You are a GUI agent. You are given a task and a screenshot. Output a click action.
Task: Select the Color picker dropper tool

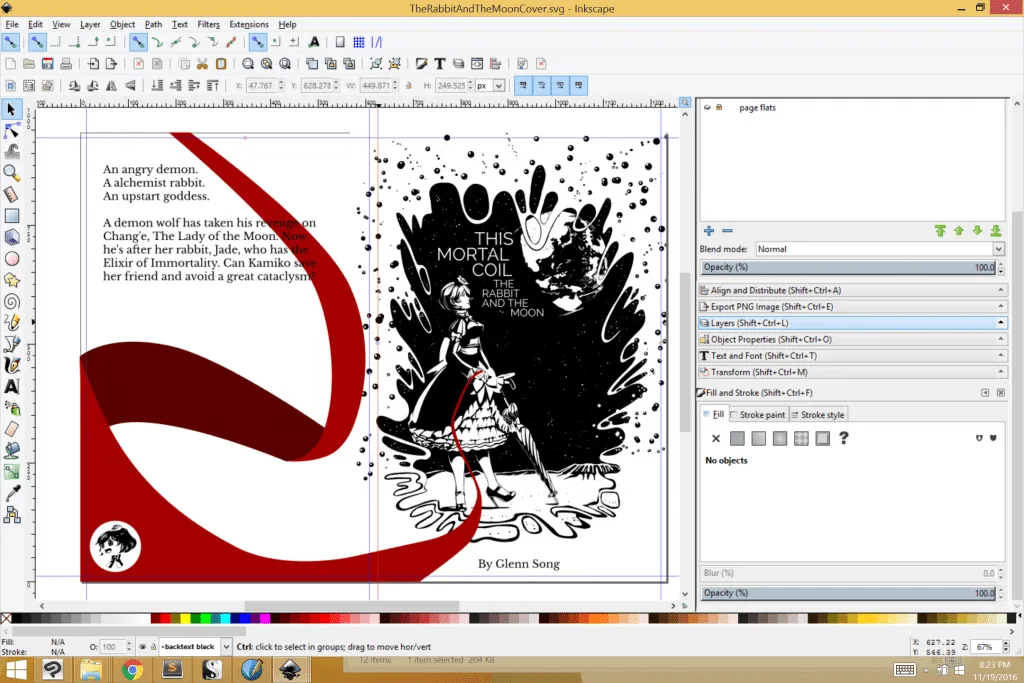click(x=12, y=493)
